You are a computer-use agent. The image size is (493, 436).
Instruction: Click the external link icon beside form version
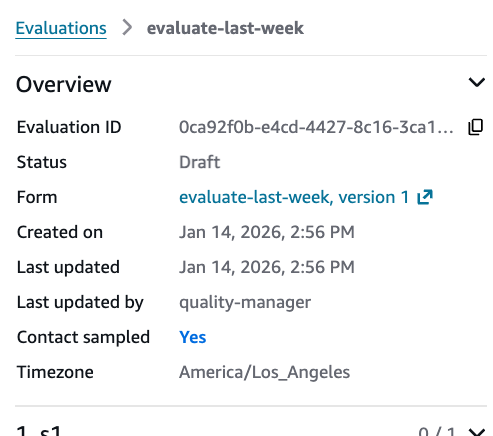(x=425, y=197)
